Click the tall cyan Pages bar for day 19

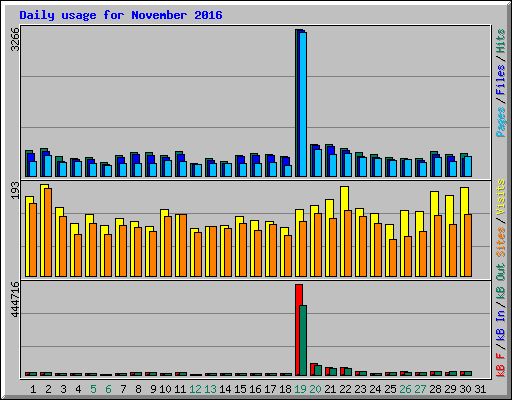click(x=303, y=104)
